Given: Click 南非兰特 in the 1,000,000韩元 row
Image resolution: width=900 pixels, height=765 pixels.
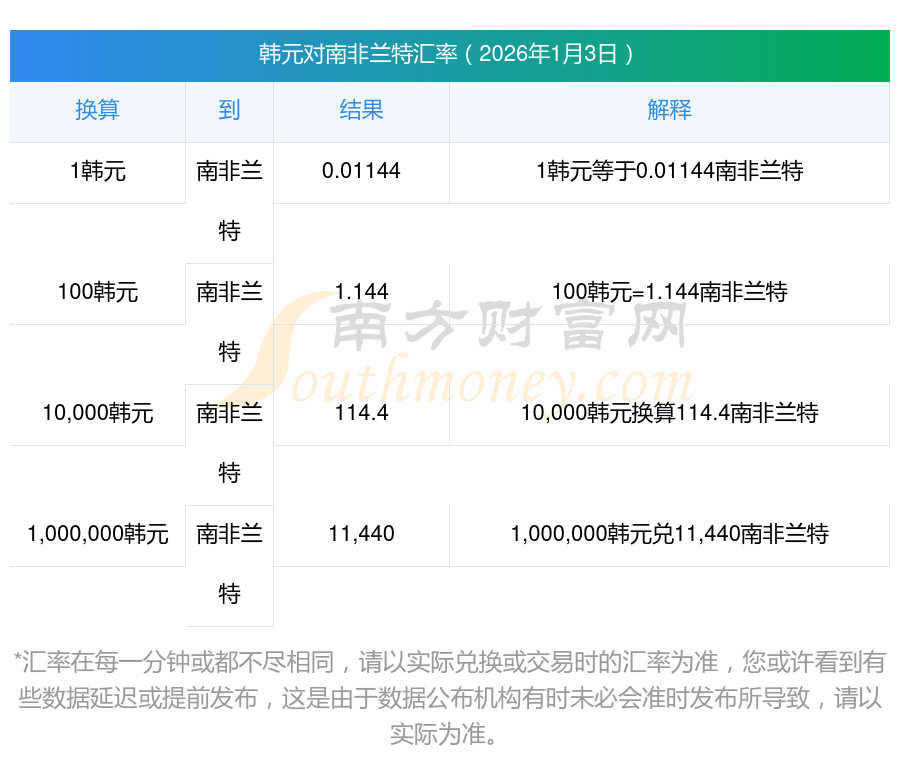Looking at the screenshot, I should [229, 563].
